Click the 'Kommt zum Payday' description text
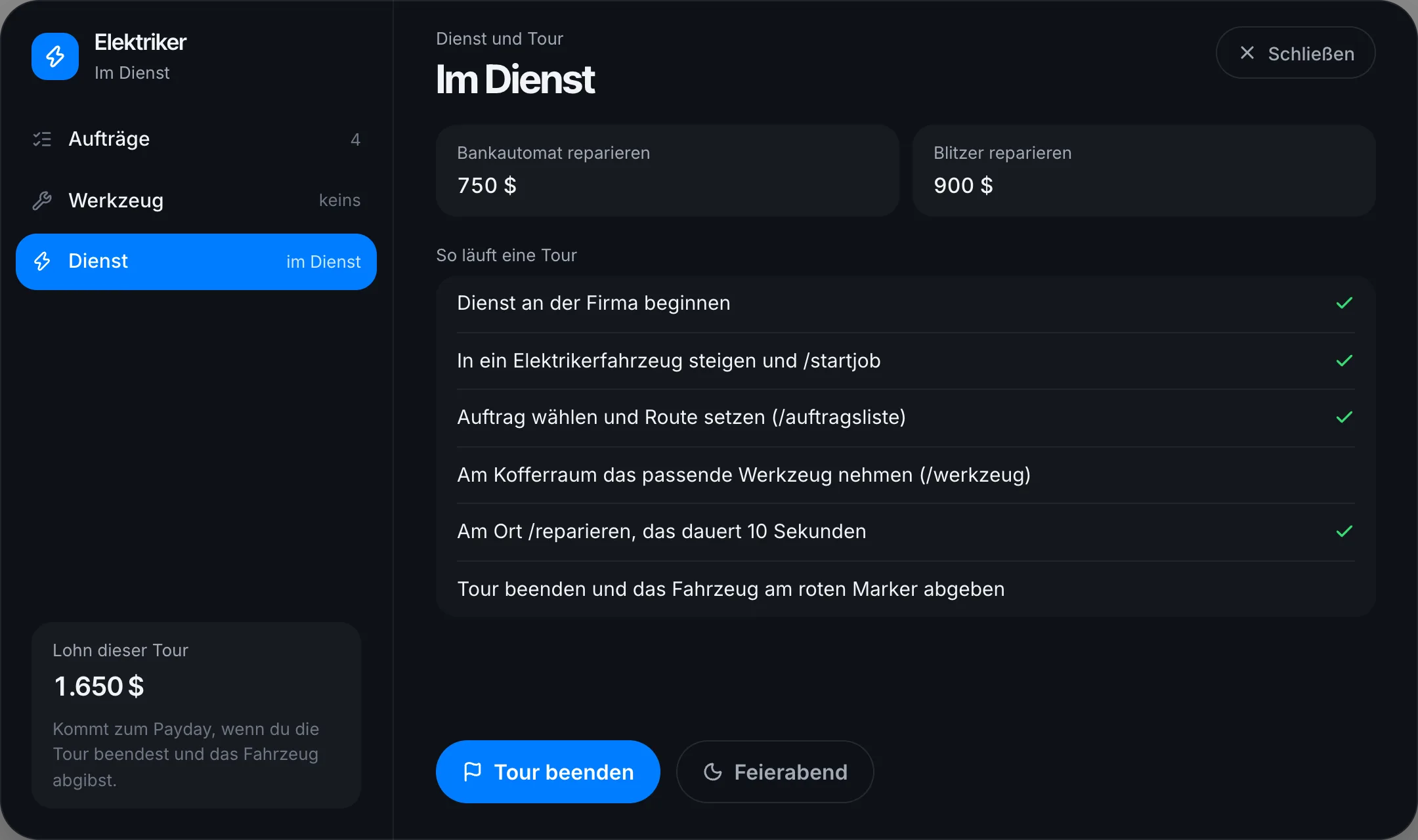The width and height of the screenshot is (1418, 840). coord(186,755)
